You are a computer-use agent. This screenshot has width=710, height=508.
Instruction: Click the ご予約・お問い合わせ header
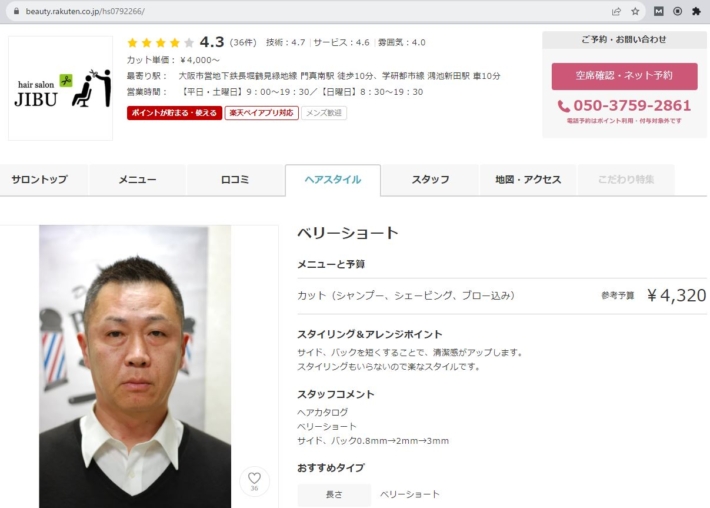[624, 39]
